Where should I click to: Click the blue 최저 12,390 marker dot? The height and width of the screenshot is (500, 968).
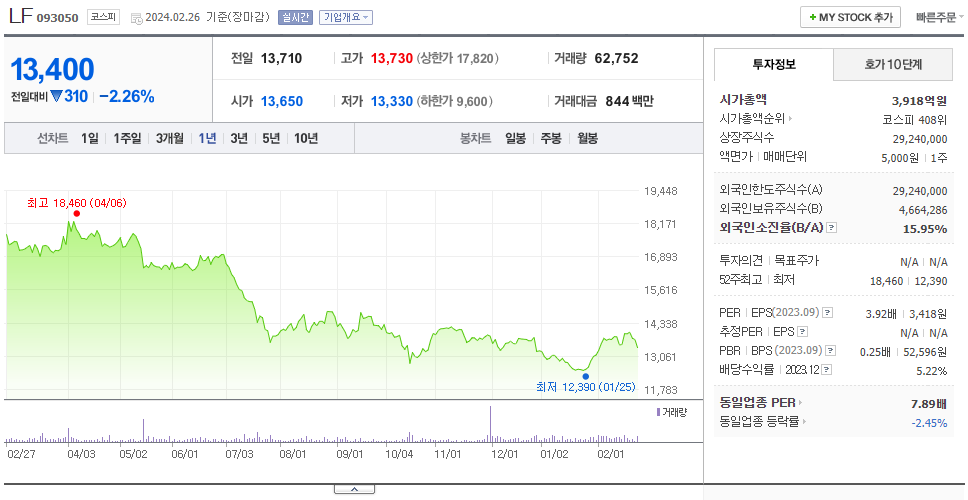point(585,376)
